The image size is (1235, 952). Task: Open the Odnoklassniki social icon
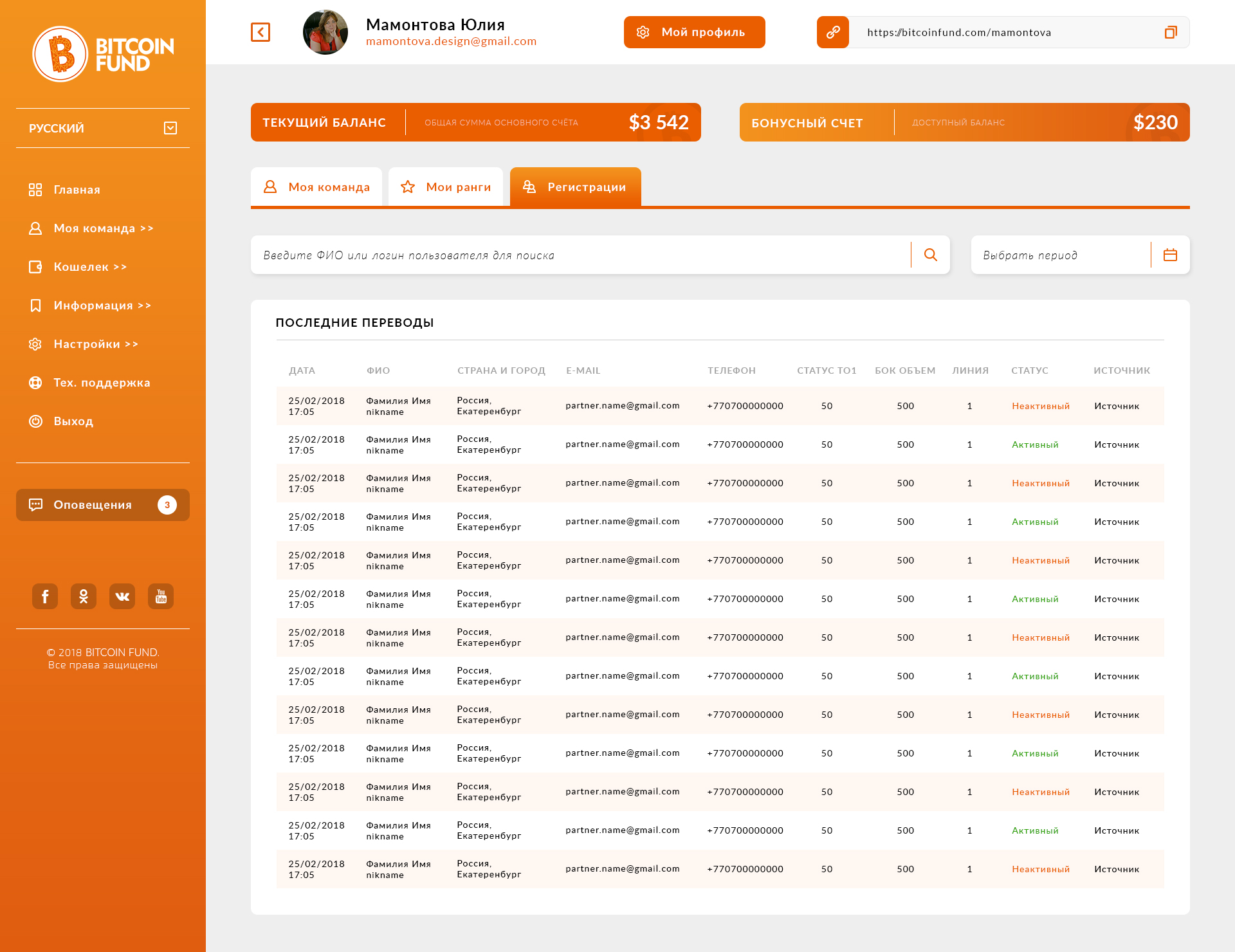click(84, 596)
